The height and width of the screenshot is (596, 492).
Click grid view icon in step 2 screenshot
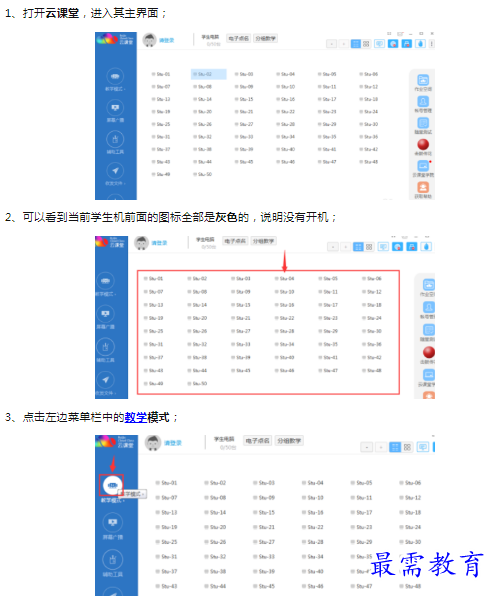coord(369,247)
